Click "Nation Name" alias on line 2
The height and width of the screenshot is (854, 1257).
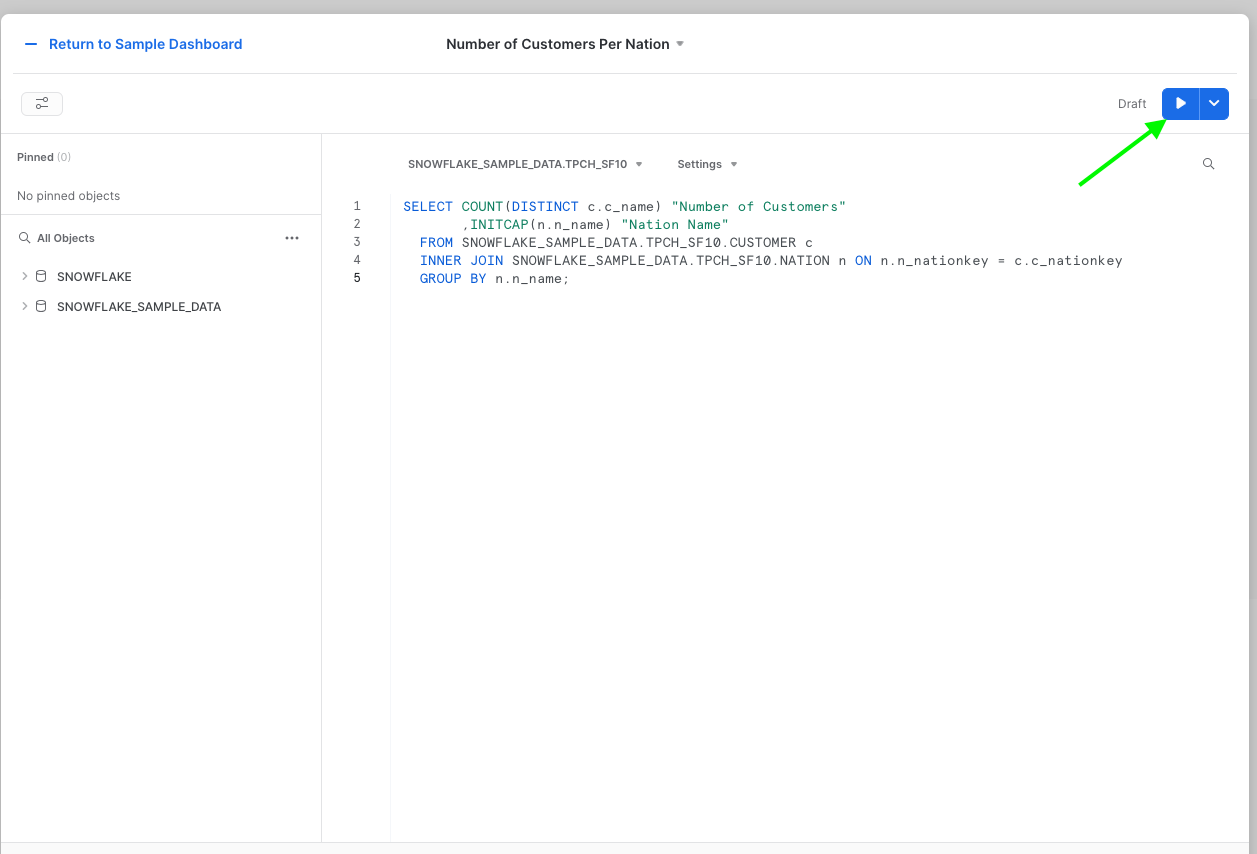(675, 224)
